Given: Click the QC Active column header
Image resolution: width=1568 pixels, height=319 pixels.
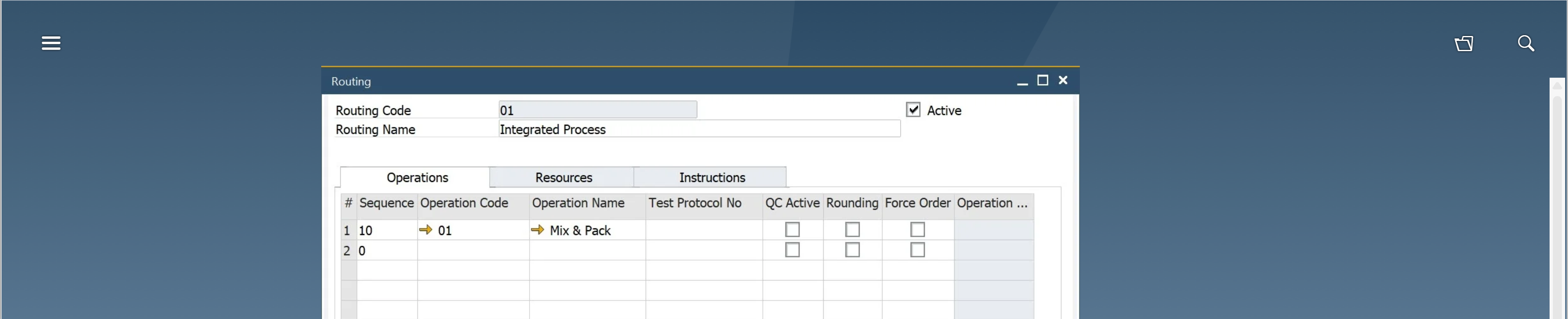Looking at the screenshot, I should (793, 203).
